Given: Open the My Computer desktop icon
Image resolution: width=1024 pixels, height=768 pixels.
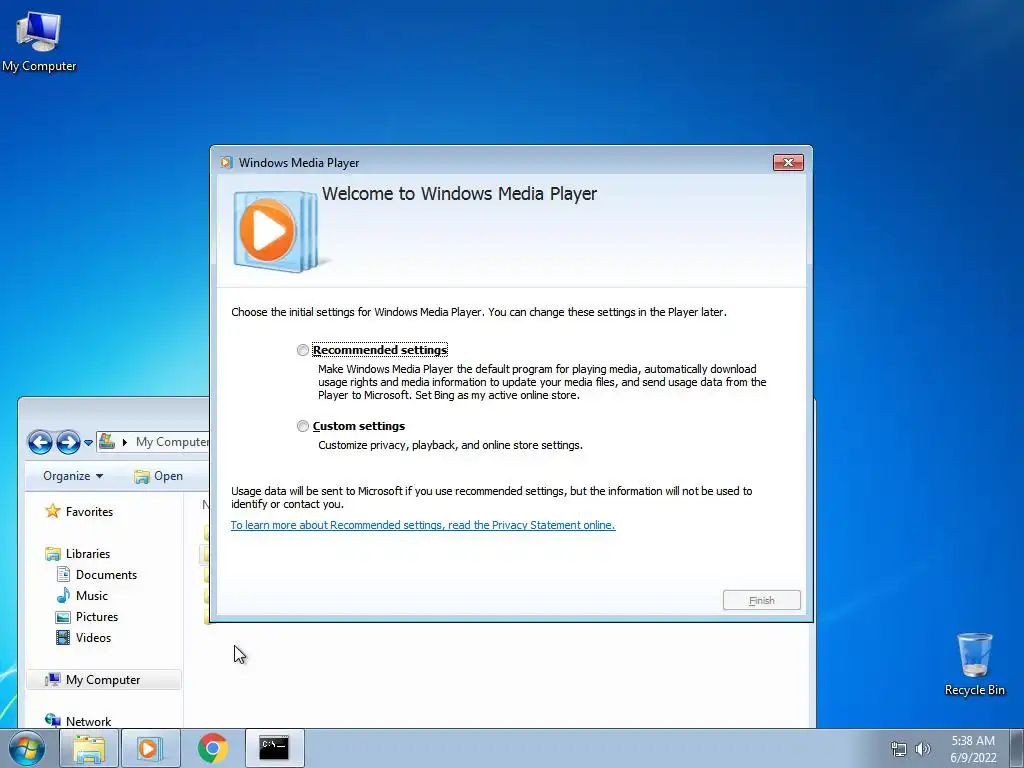Looking at the screenshot, I should pos(39,42).
